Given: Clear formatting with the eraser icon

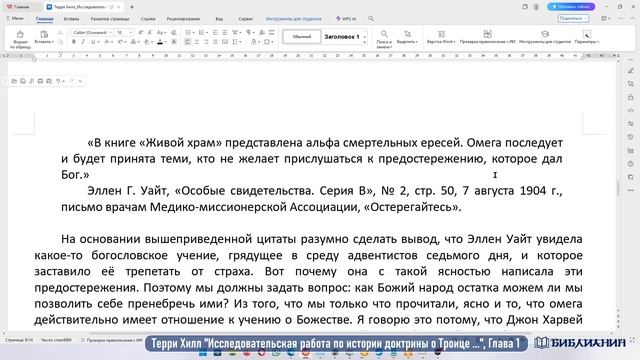Looking at the screenshot, I should 174,32.
